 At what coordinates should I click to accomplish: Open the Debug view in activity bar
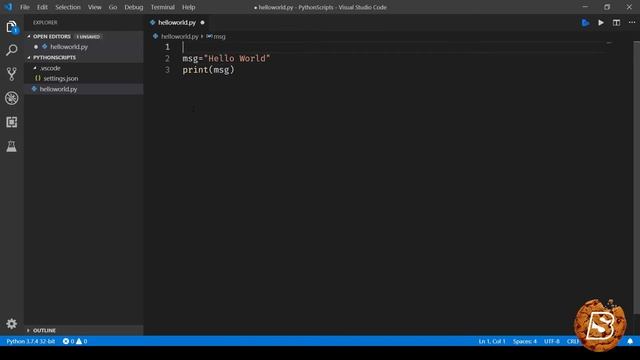pyautogui.click(x=11, y=98)
